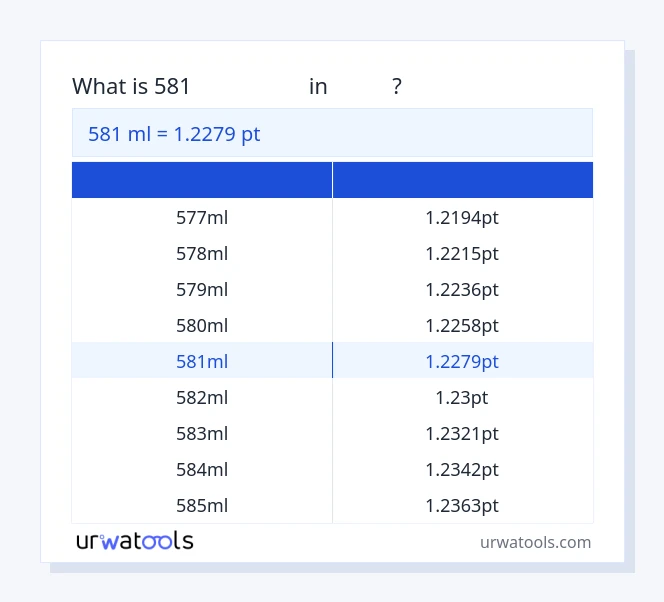Viewport: 664px width, 602px height.
Task: Click the 1.2215pt value
Action: (462, 253)
